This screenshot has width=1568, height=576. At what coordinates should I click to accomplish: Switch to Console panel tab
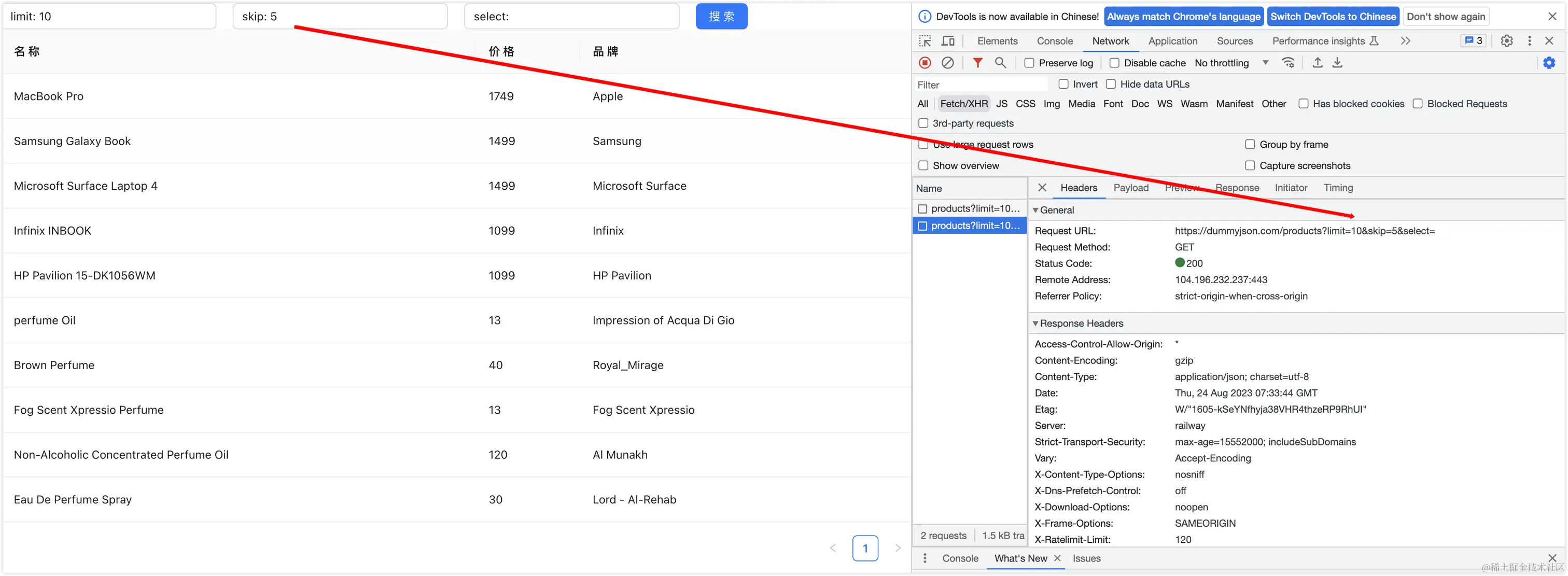[x=1055, y=41]
